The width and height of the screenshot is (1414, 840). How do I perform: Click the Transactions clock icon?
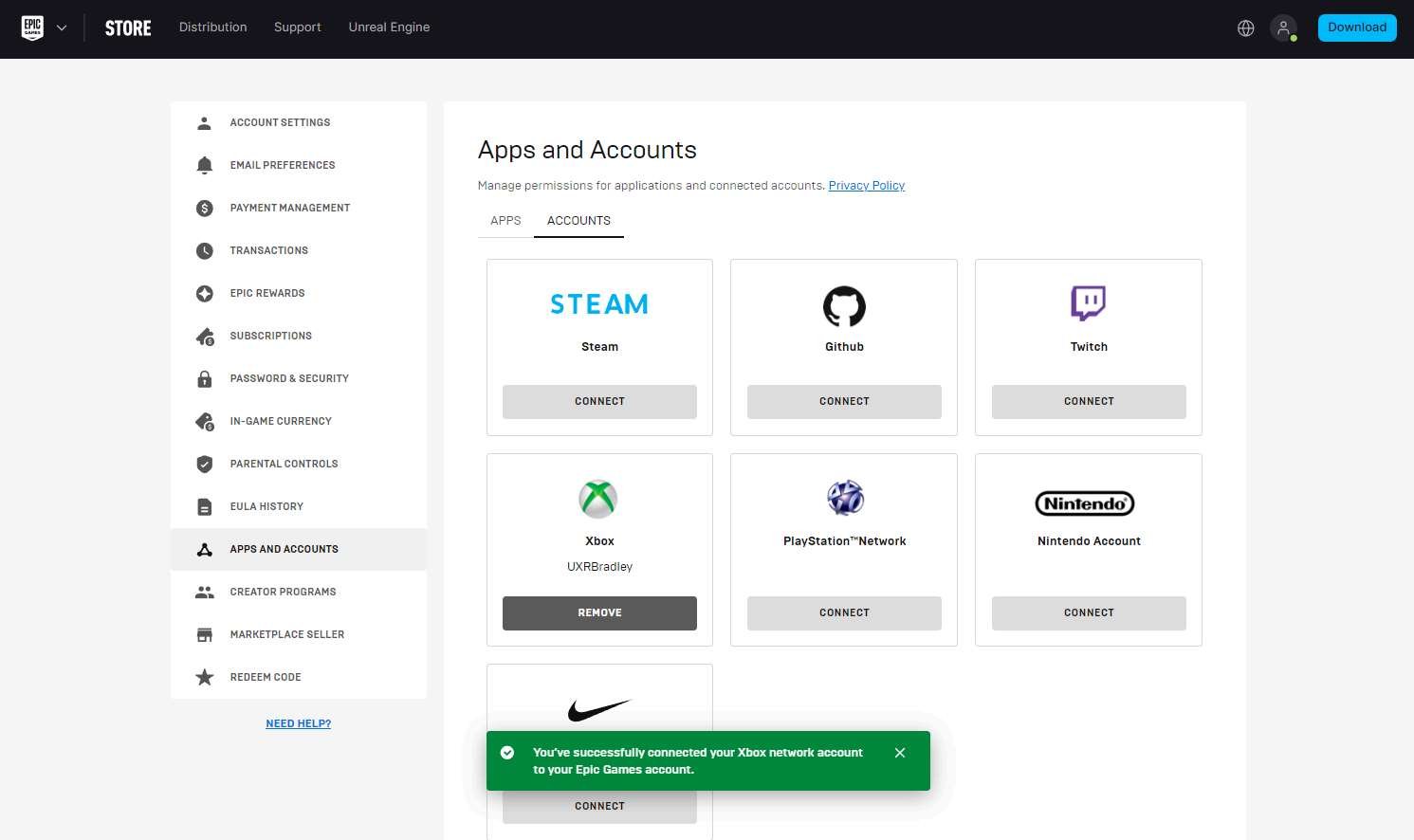pyautogui.click(x=204, y=251)
